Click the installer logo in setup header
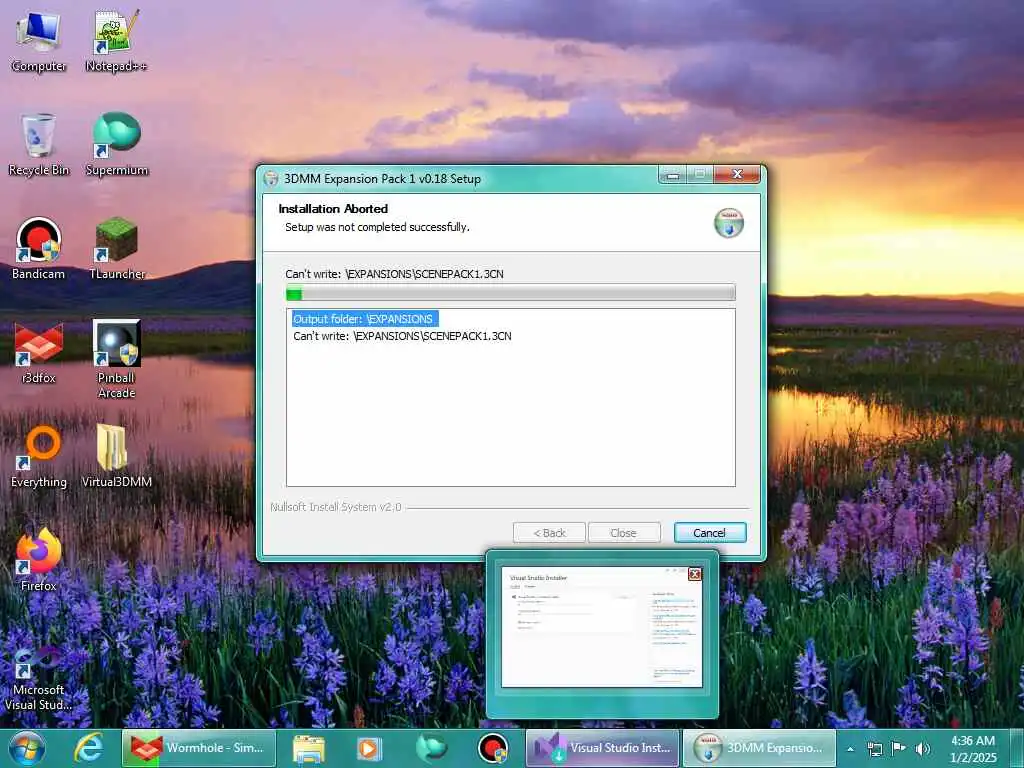Image resolution: width=1024 pixels, height=768 pixels. (729, 223)
